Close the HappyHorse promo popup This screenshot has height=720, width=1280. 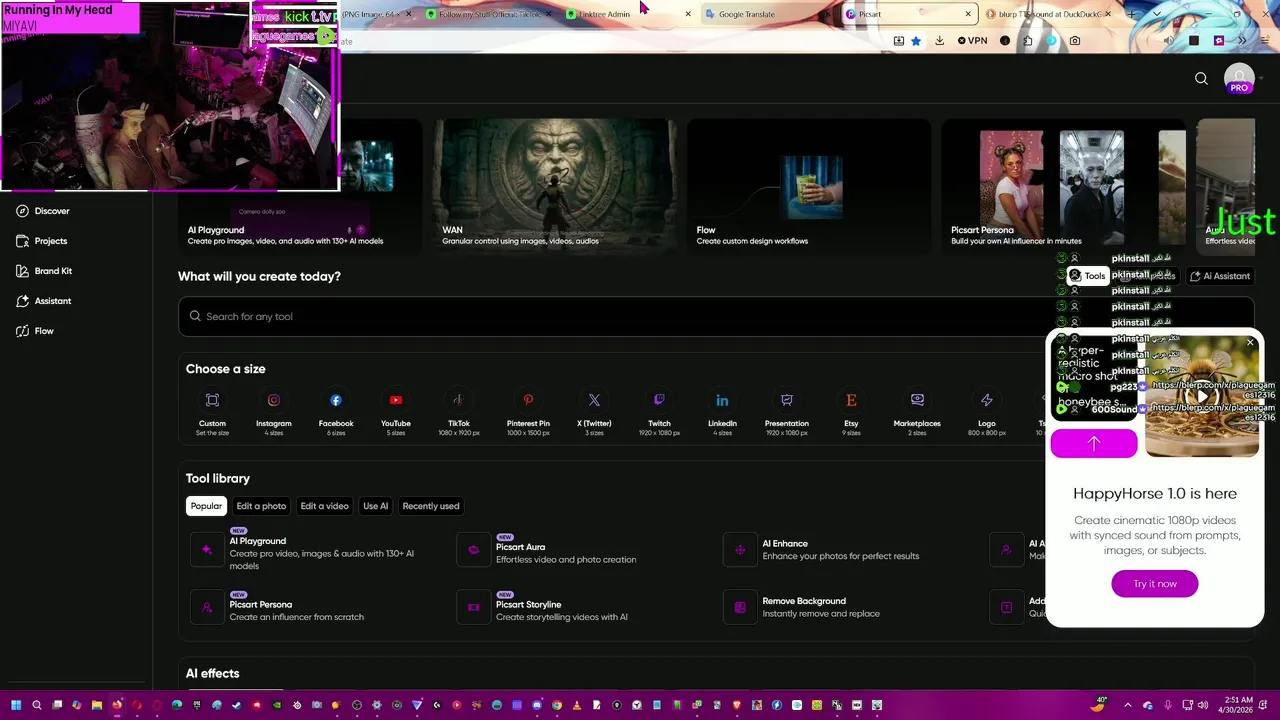click(x=1250, y=342)
